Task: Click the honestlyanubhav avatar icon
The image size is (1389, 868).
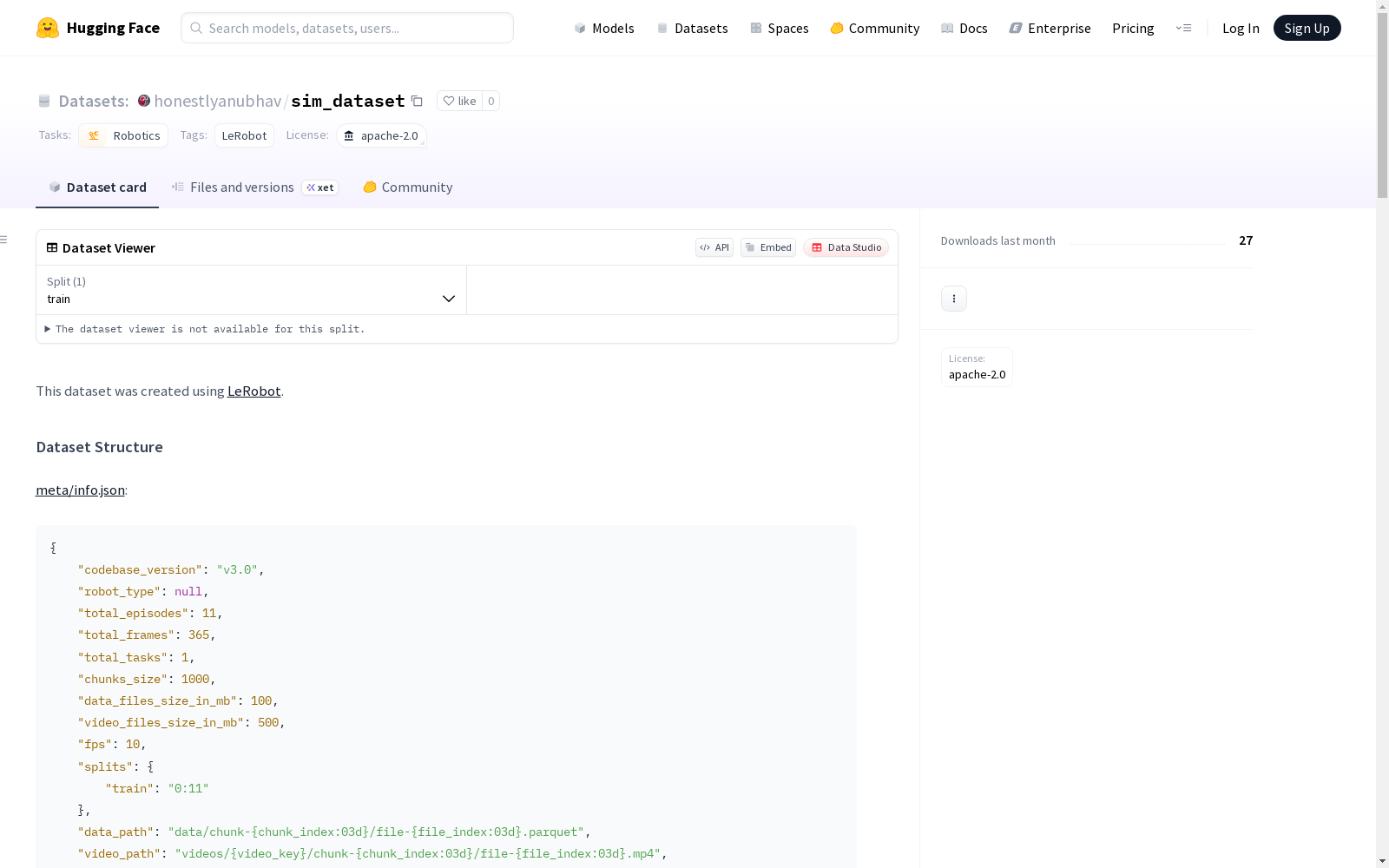Action: pyautogui.click(x=144, y=101)
